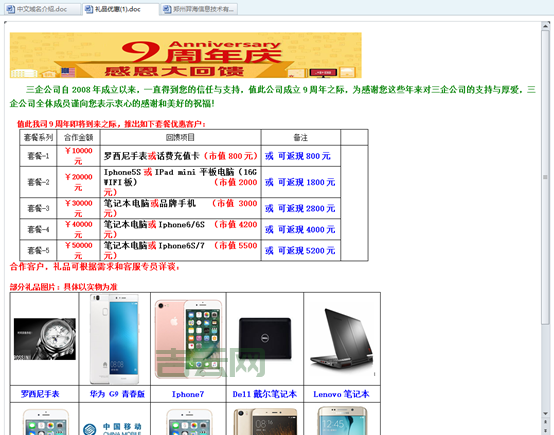
Task: Click the 套餐-5 row label
Action: point(38,251)
